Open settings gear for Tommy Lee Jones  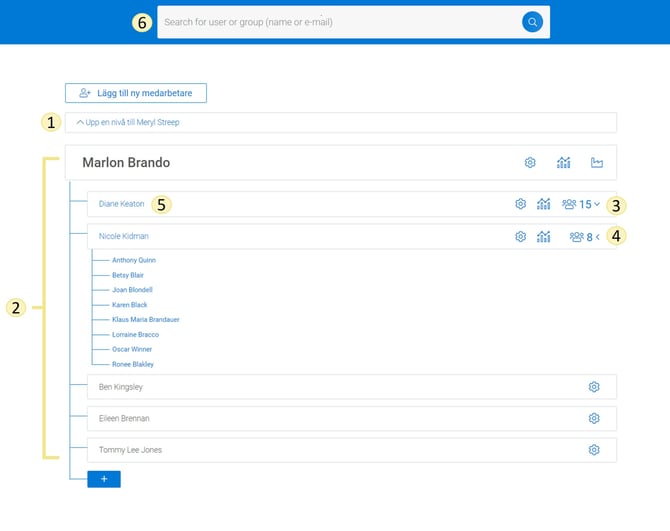(594, 450)
